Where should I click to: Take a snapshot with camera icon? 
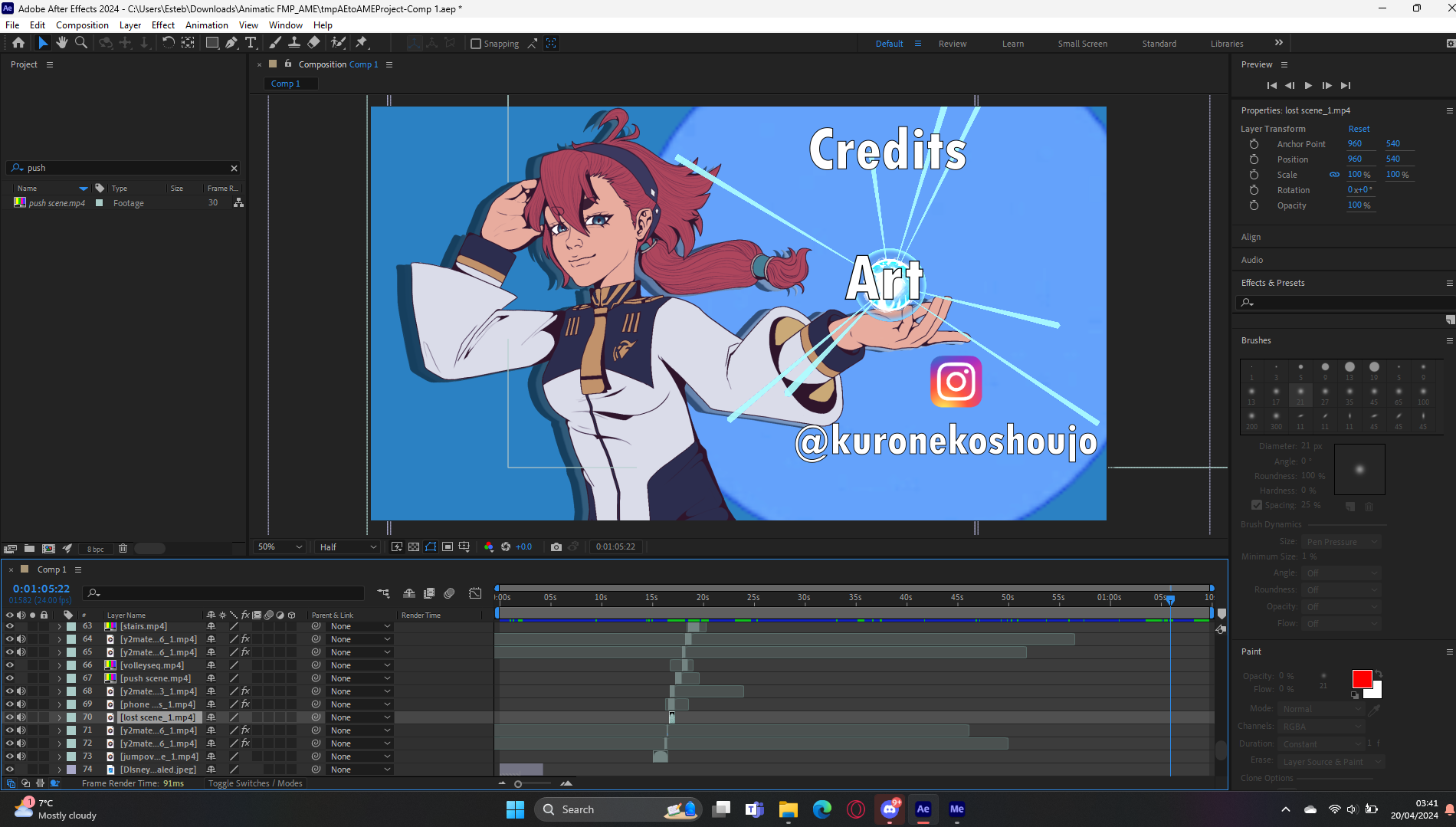coord(556,546)
